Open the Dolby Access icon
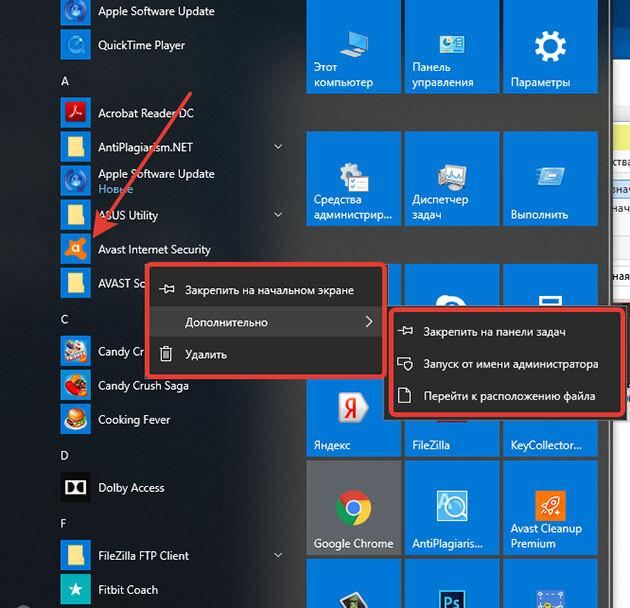Screen dimensions: 630x608 [x=76, y=487]
